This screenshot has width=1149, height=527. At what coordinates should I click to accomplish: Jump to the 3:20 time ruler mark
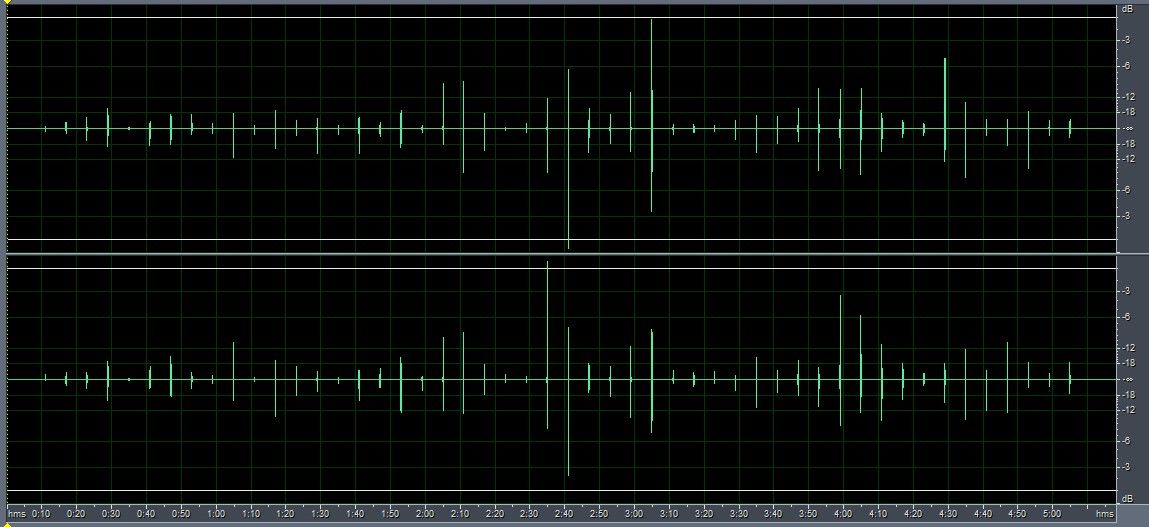[703, 515]
